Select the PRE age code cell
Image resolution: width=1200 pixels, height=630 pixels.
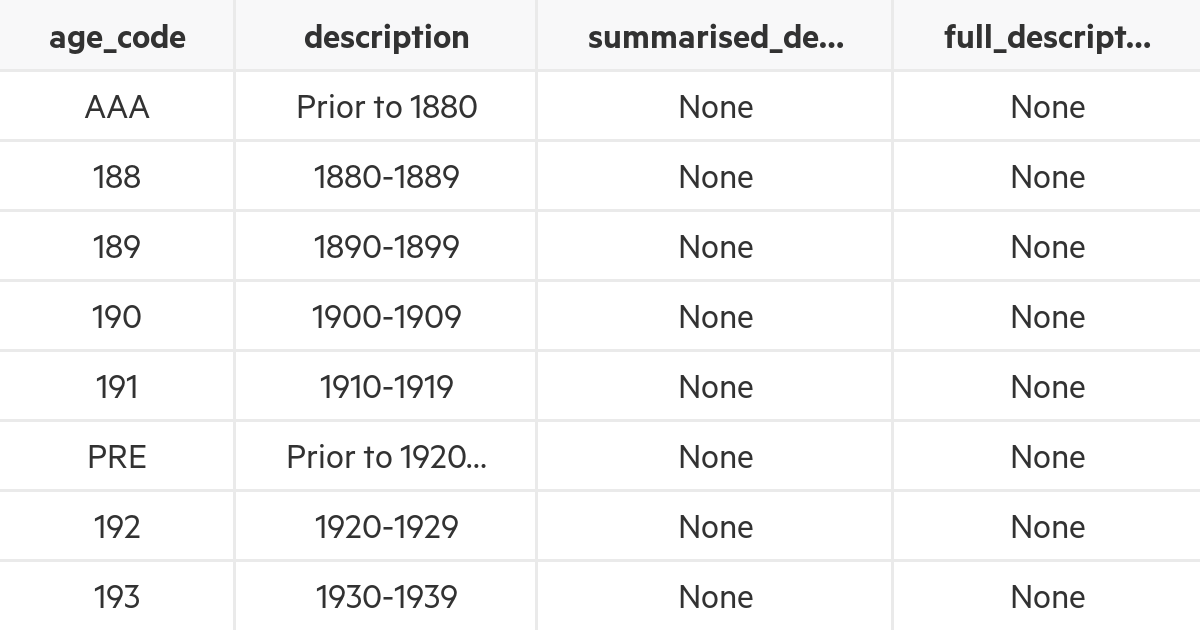117,457
